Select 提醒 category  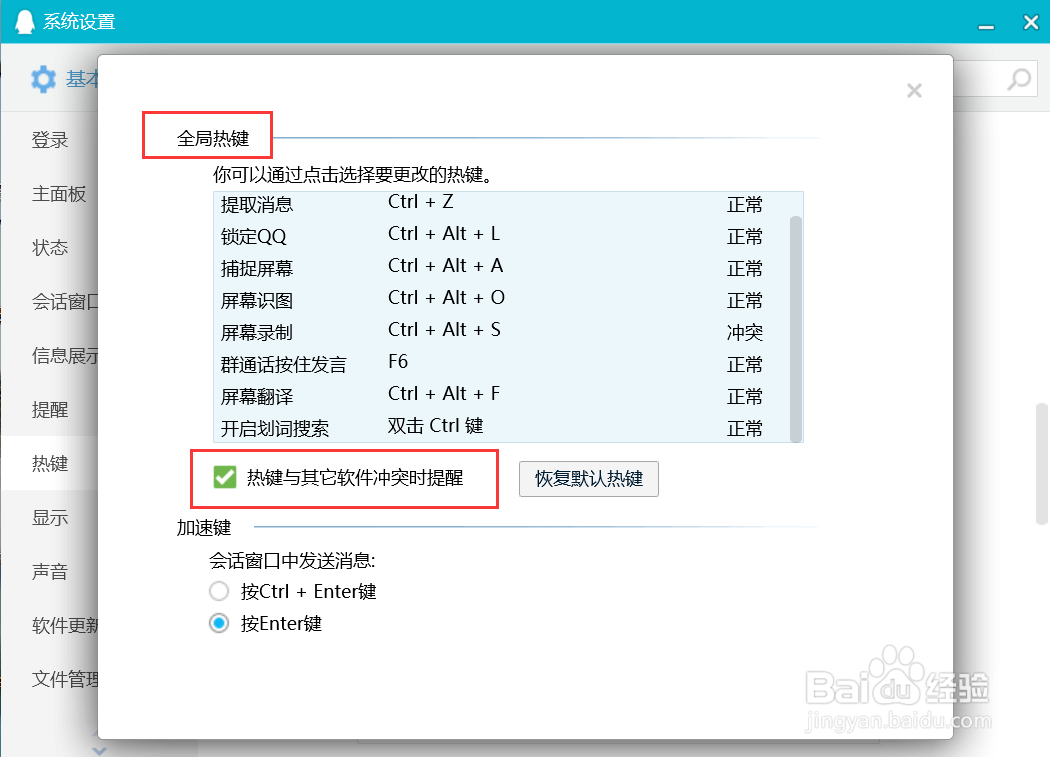tap(48, 409)
